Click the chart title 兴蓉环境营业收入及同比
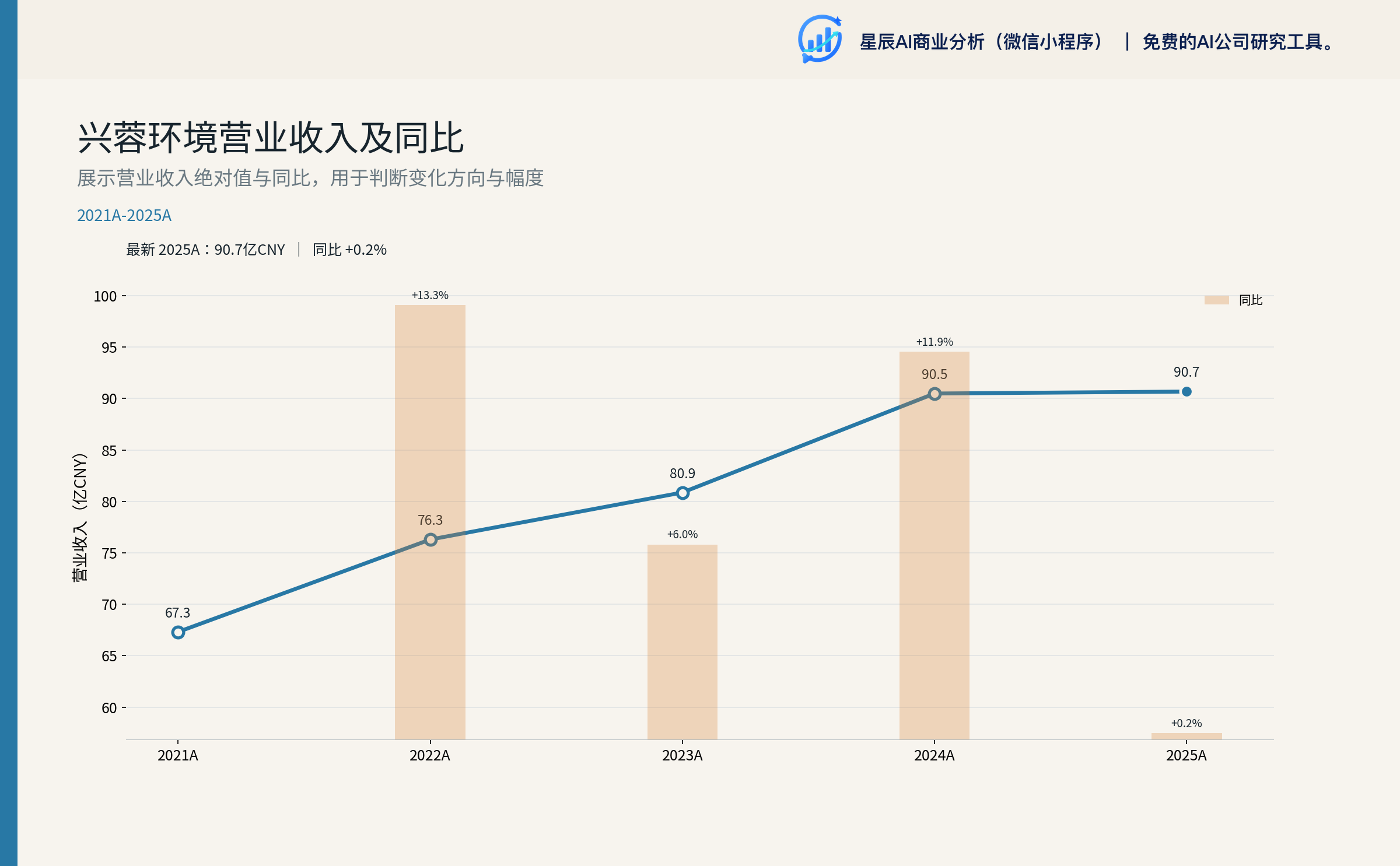This screenshot has height=866, width=1400. click(271, 138)
